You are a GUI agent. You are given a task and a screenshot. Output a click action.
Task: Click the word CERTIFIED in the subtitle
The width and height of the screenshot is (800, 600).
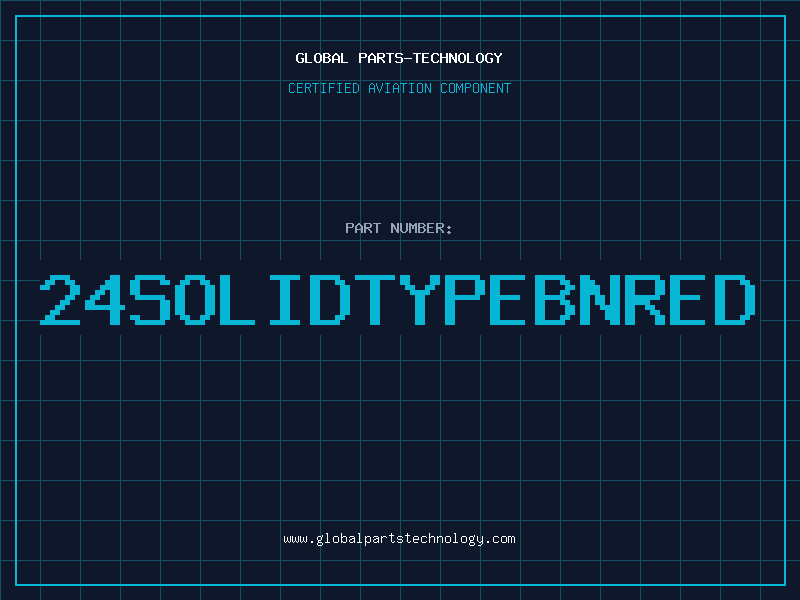pos(325,88)
